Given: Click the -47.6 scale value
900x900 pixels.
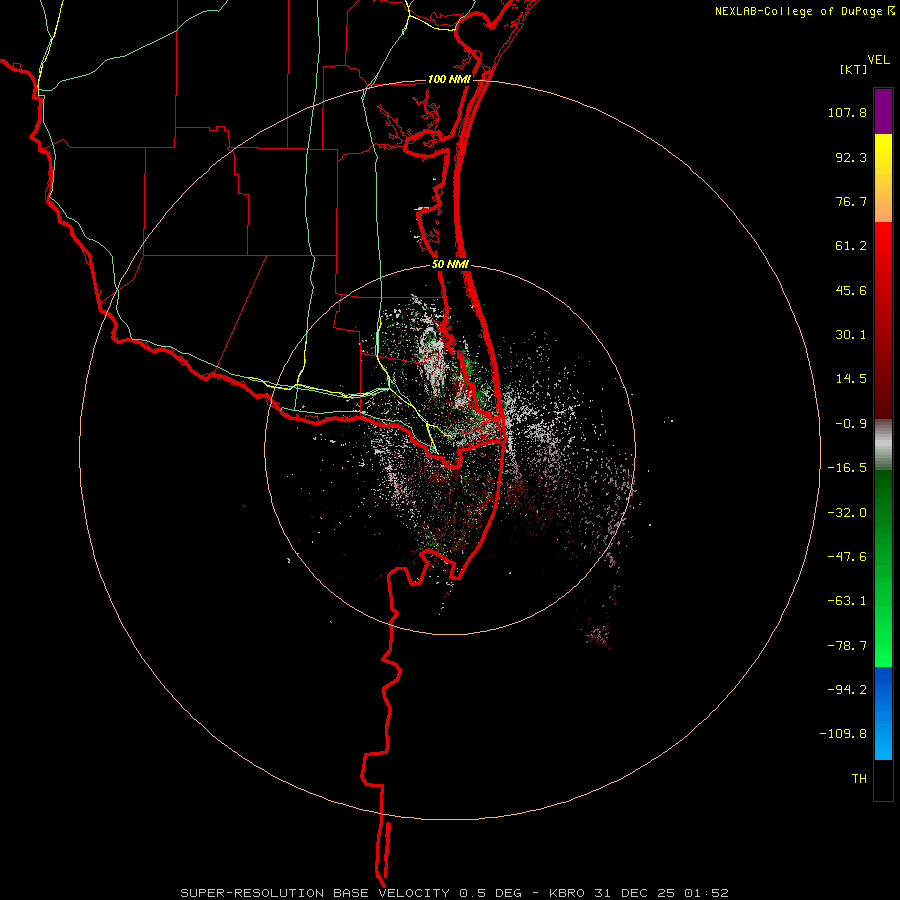Looking at the screenshot, I should tap(847, 557).
